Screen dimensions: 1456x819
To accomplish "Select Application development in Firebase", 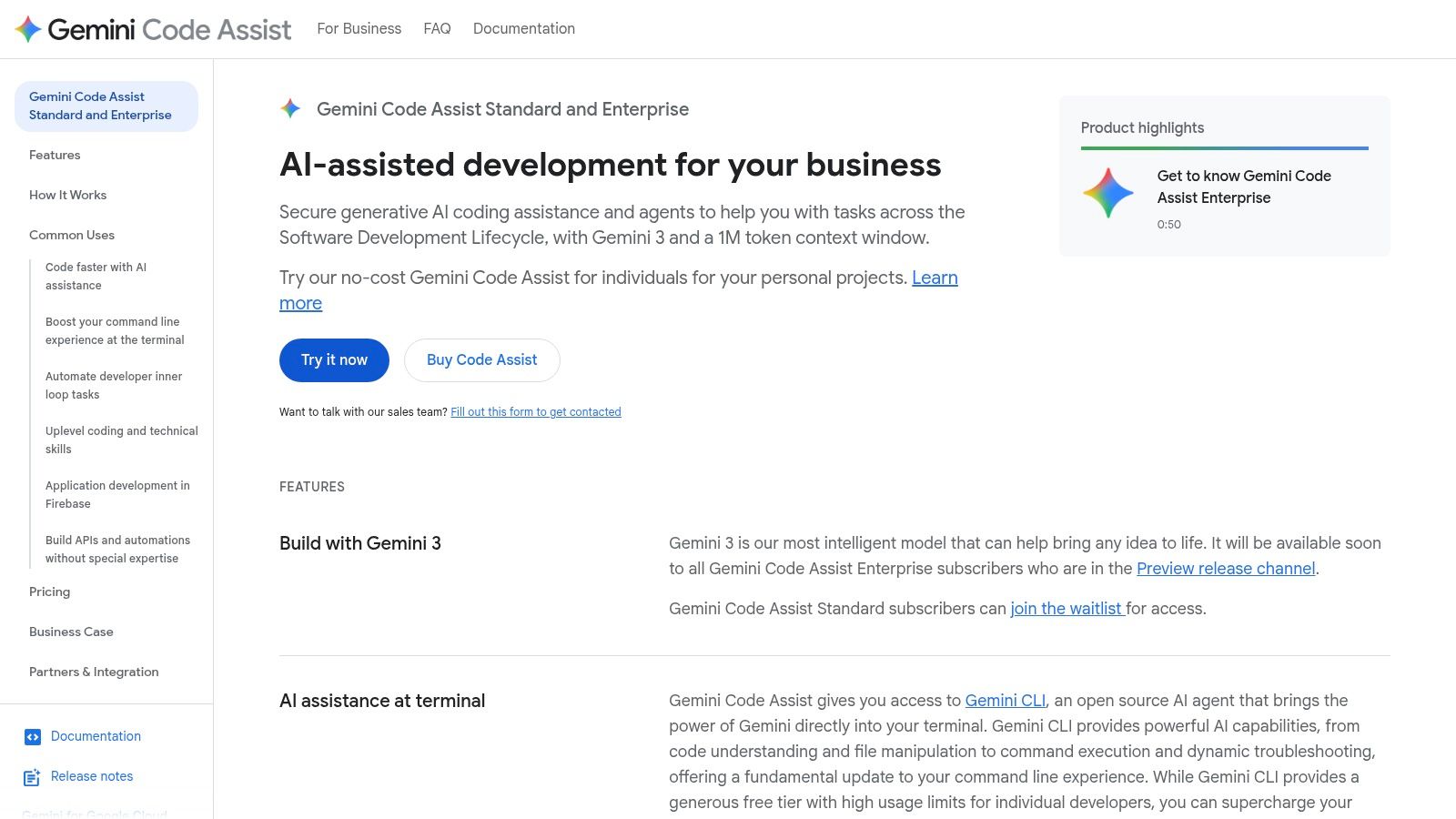I will (x=118, y=494).
